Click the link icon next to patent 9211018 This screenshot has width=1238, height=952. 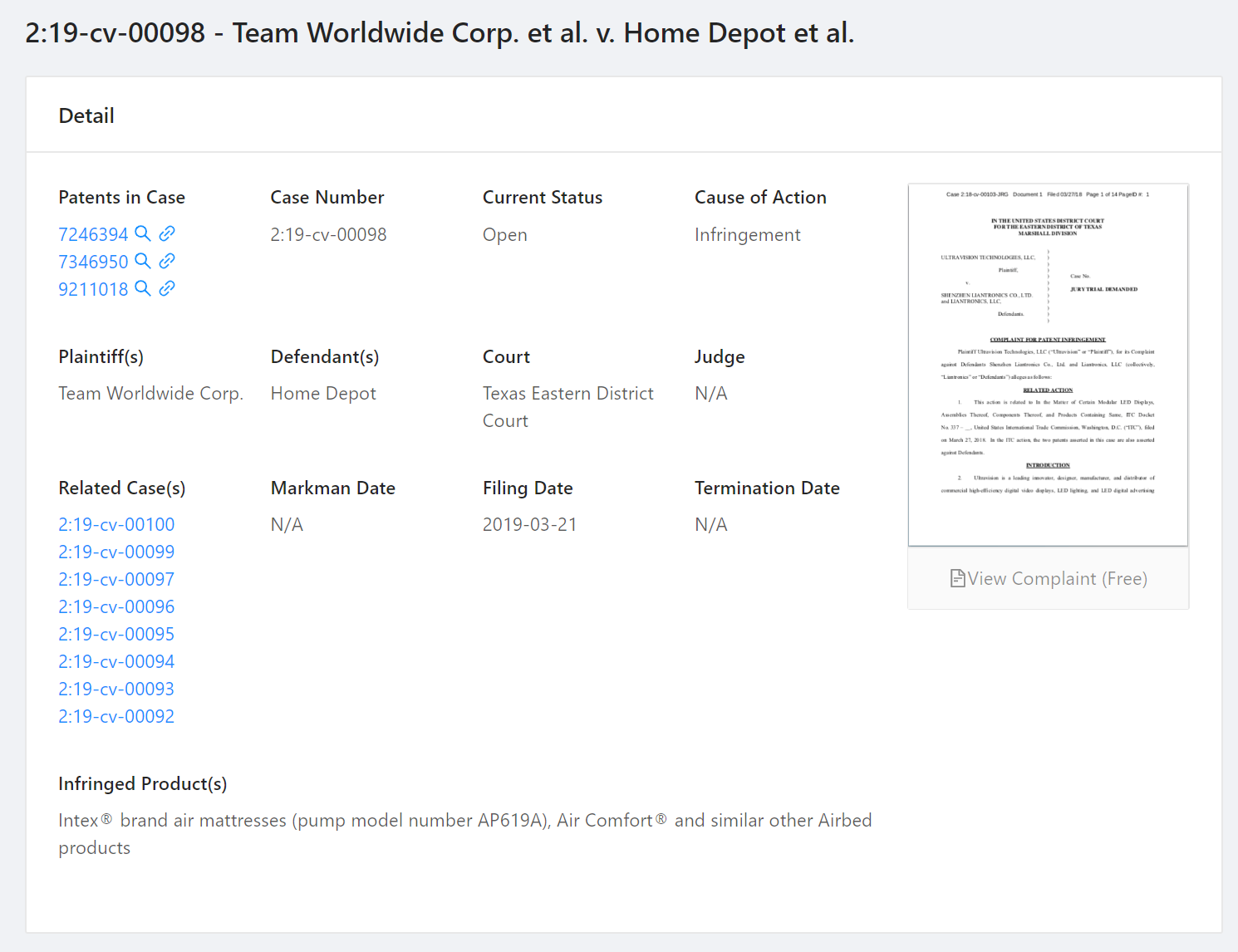tap(167, 288)
